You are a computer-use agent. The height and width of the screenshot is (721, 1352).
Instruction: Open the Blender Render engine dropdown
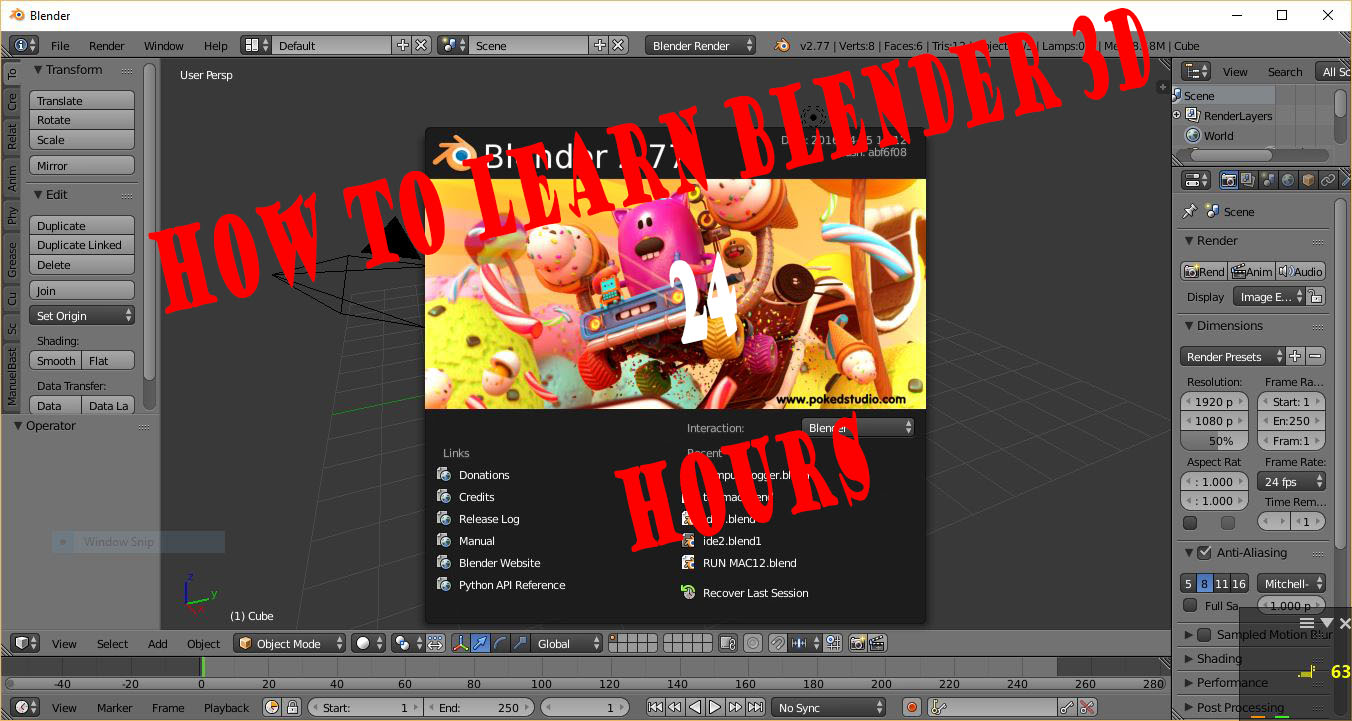[x=700, y=45]
